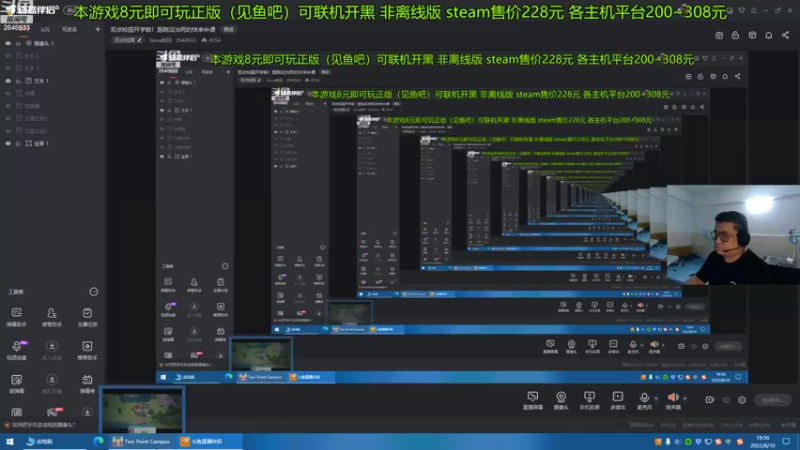
Task: Expand the microphone options arrow
Action: point(656,398)
